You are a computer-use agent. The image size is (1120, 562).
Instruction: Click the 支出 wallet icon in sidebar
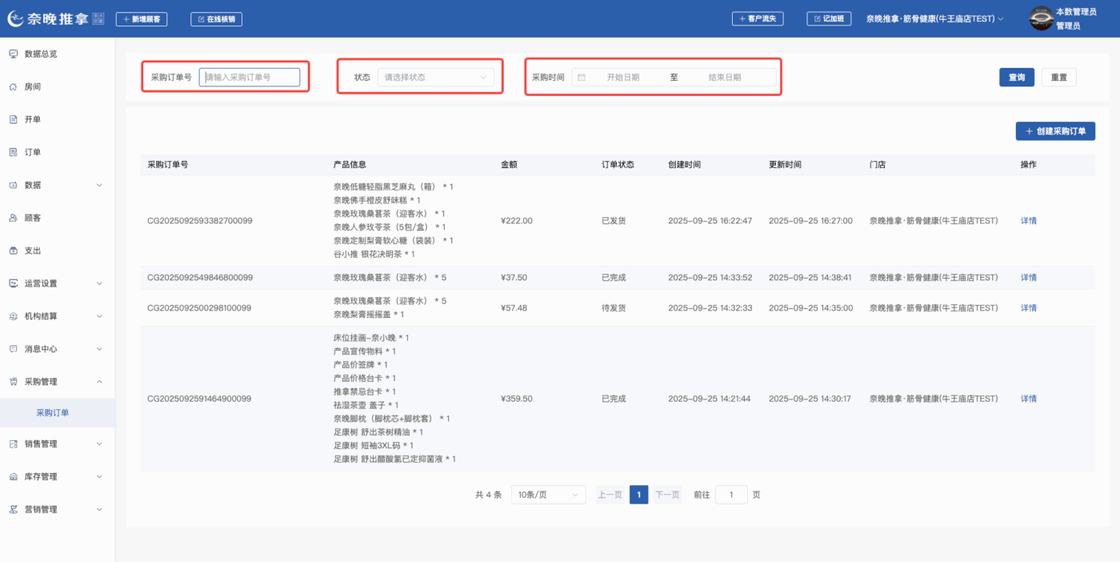[13, 251]
